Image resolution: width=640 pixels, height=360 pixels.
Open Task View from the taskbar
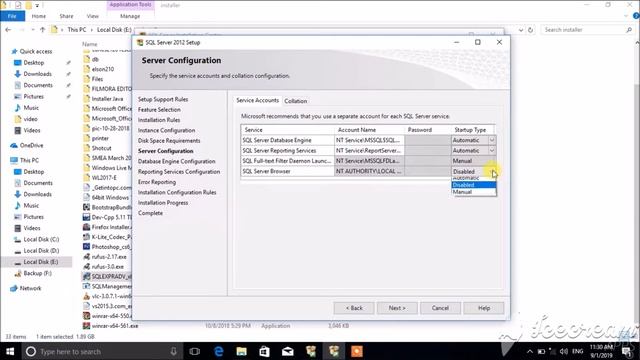coord(195,351)
